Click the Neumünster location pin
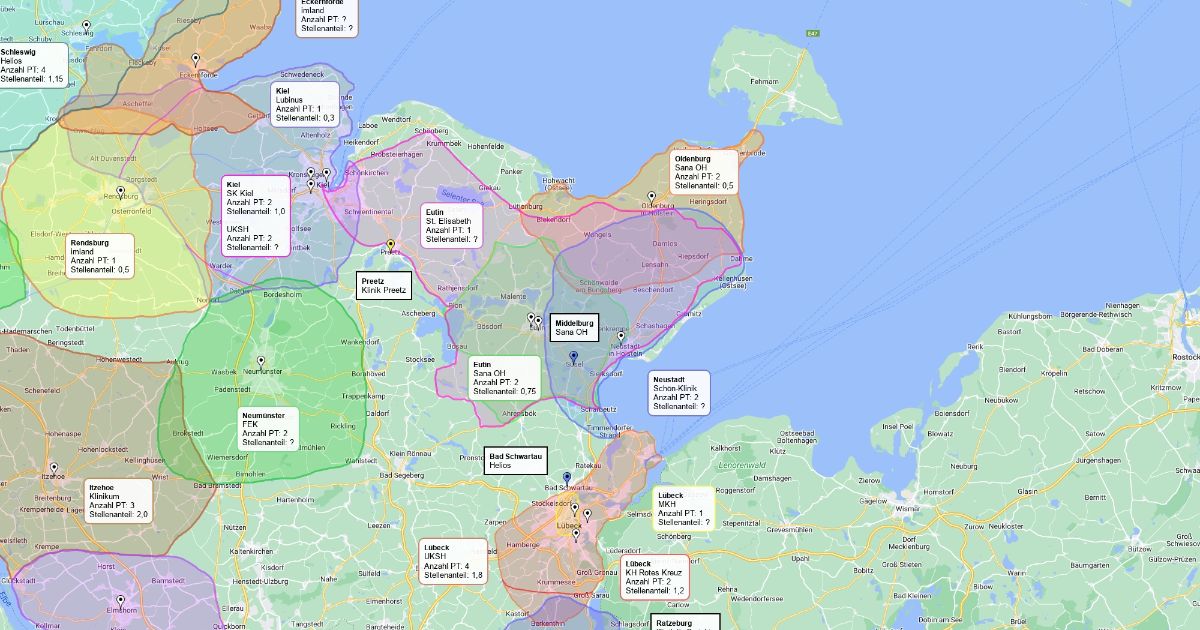Viewport: 1200px width, 630px height. 261,362
